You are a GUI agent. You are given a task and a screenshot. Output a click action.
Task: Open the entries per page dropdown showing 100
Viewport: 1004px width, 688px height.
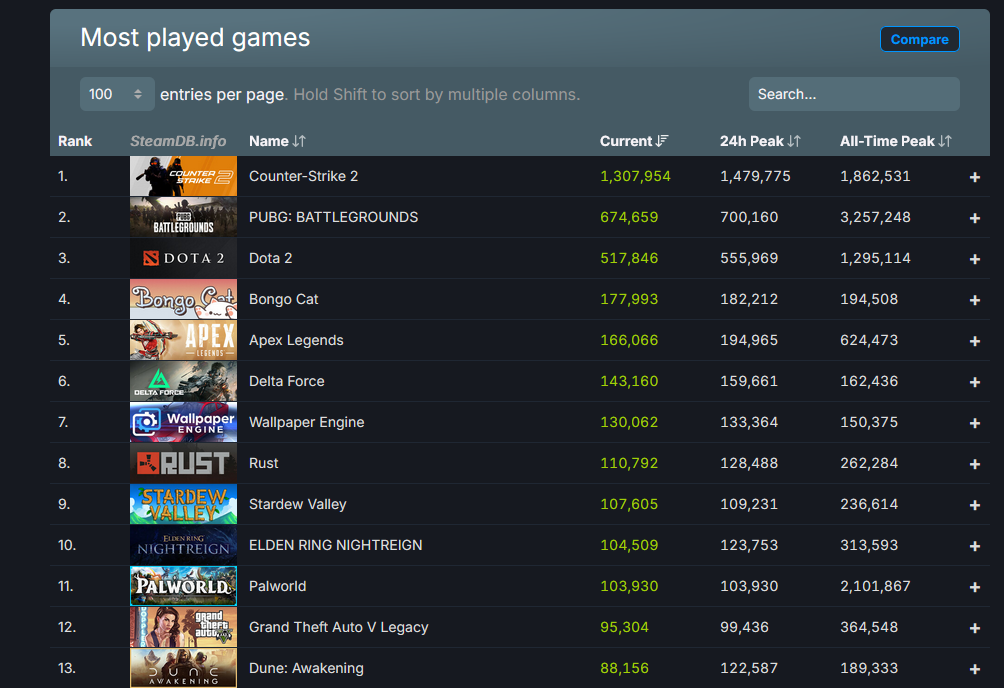117,94
